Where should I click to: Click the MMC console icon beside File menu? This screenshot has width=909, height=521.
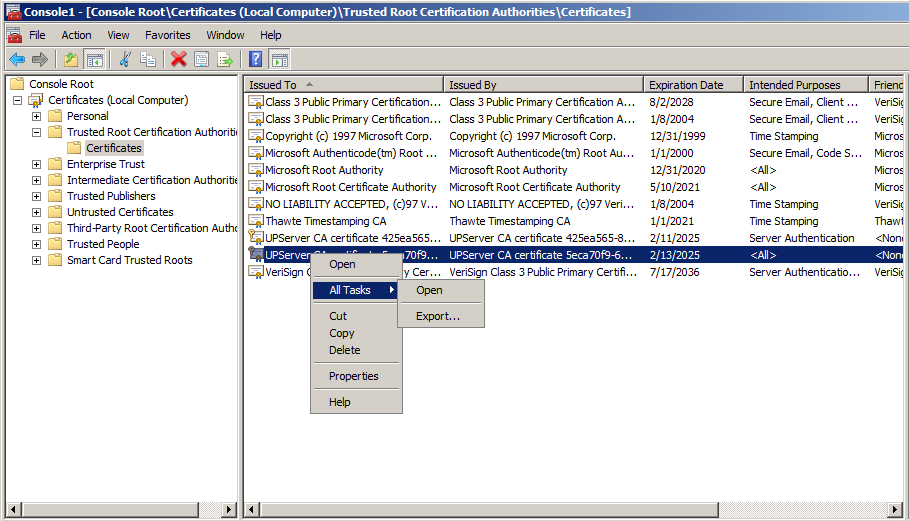(x=14, y=35)
